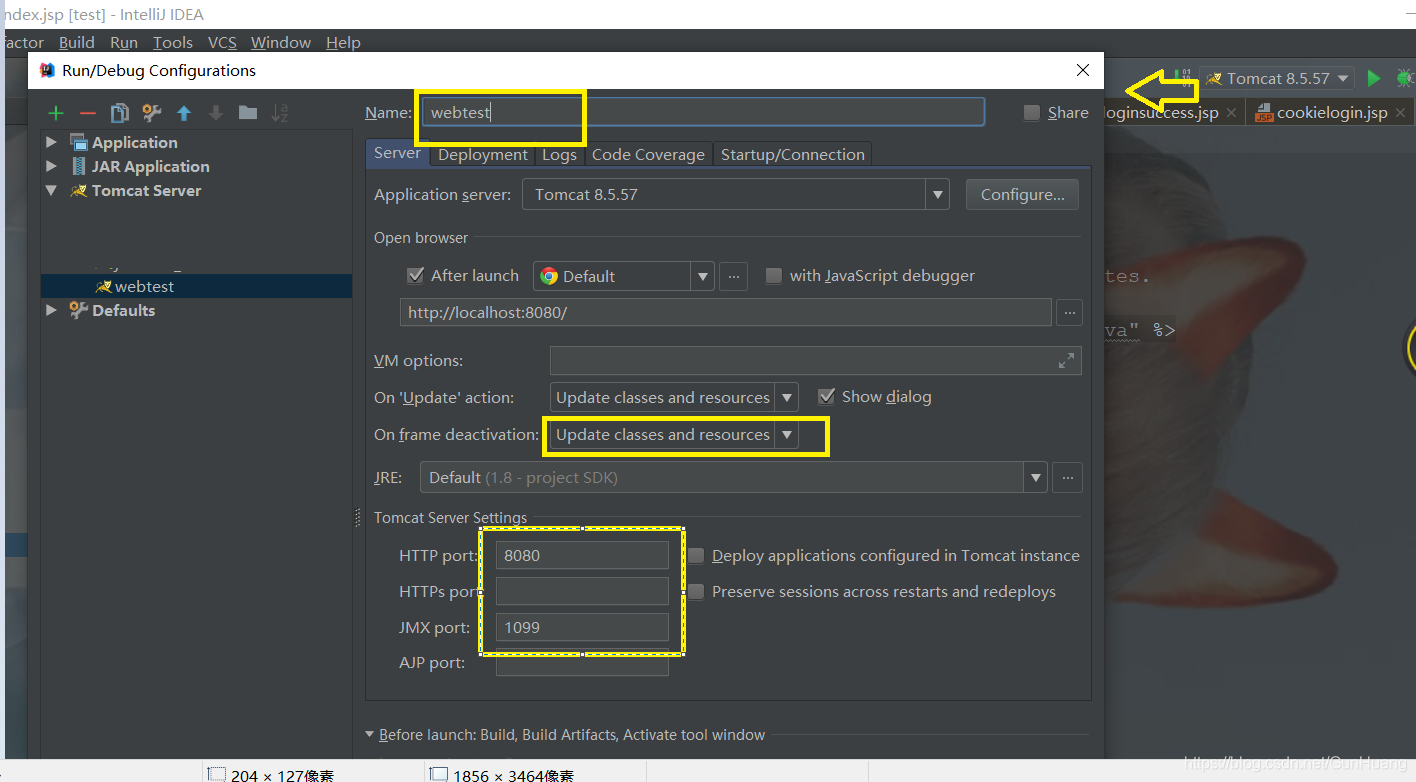Click the Defaults wrench icon in tree
Screen dimensions: 1416x782
pyautogui.click(x=79, y=311)
